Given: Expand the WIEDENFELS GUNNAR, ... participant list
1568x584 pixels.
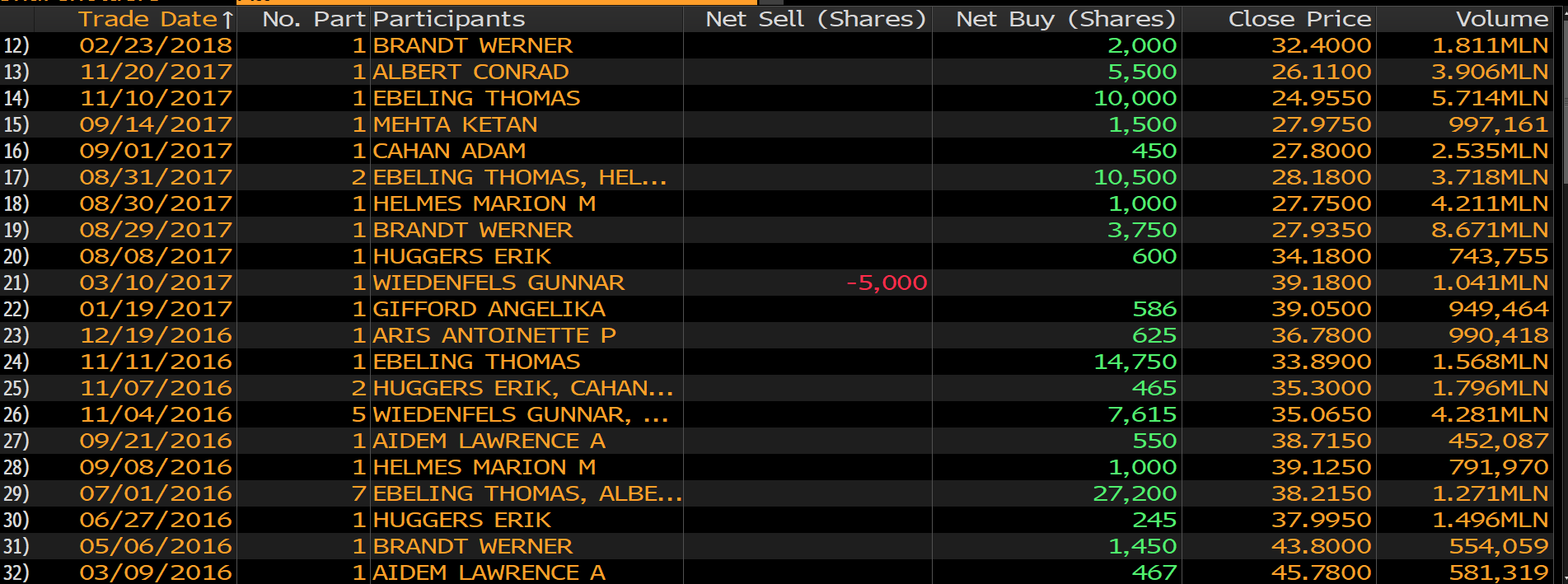Looking at the screenshot, I should (x=520, y=414).
